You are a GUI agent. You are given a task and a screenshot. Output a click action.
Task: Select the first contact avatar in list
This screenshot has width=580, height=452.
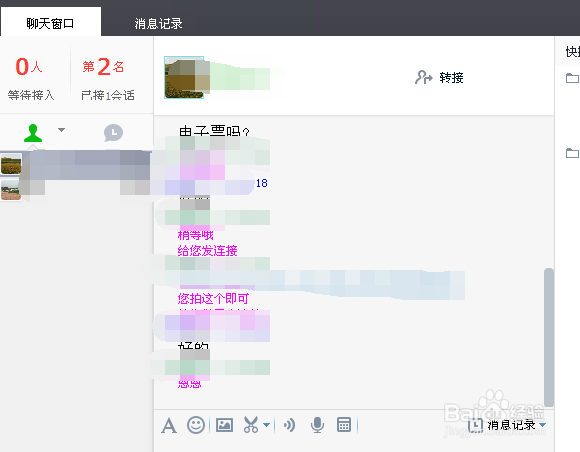11,165
